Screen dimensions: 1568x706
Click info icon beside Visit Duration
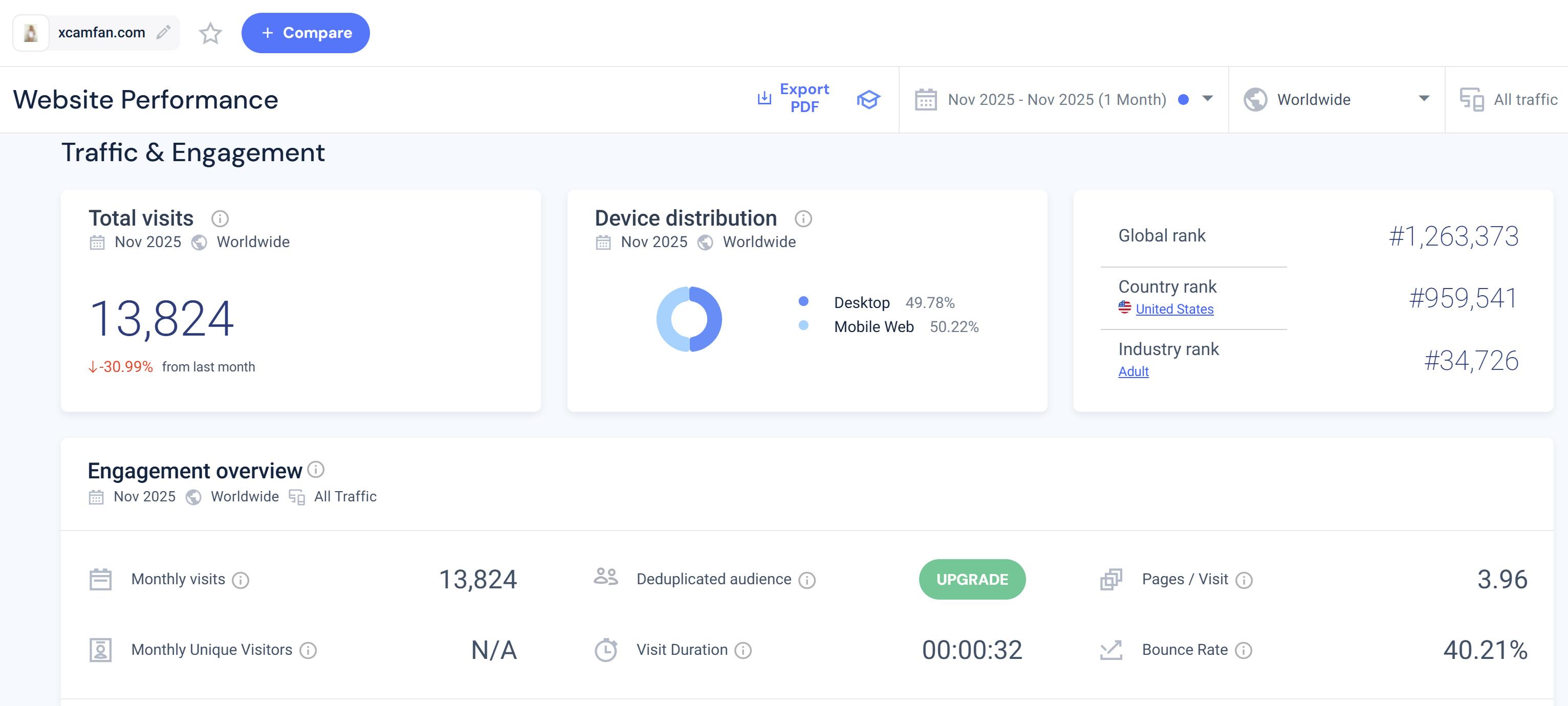click(743, 650)
